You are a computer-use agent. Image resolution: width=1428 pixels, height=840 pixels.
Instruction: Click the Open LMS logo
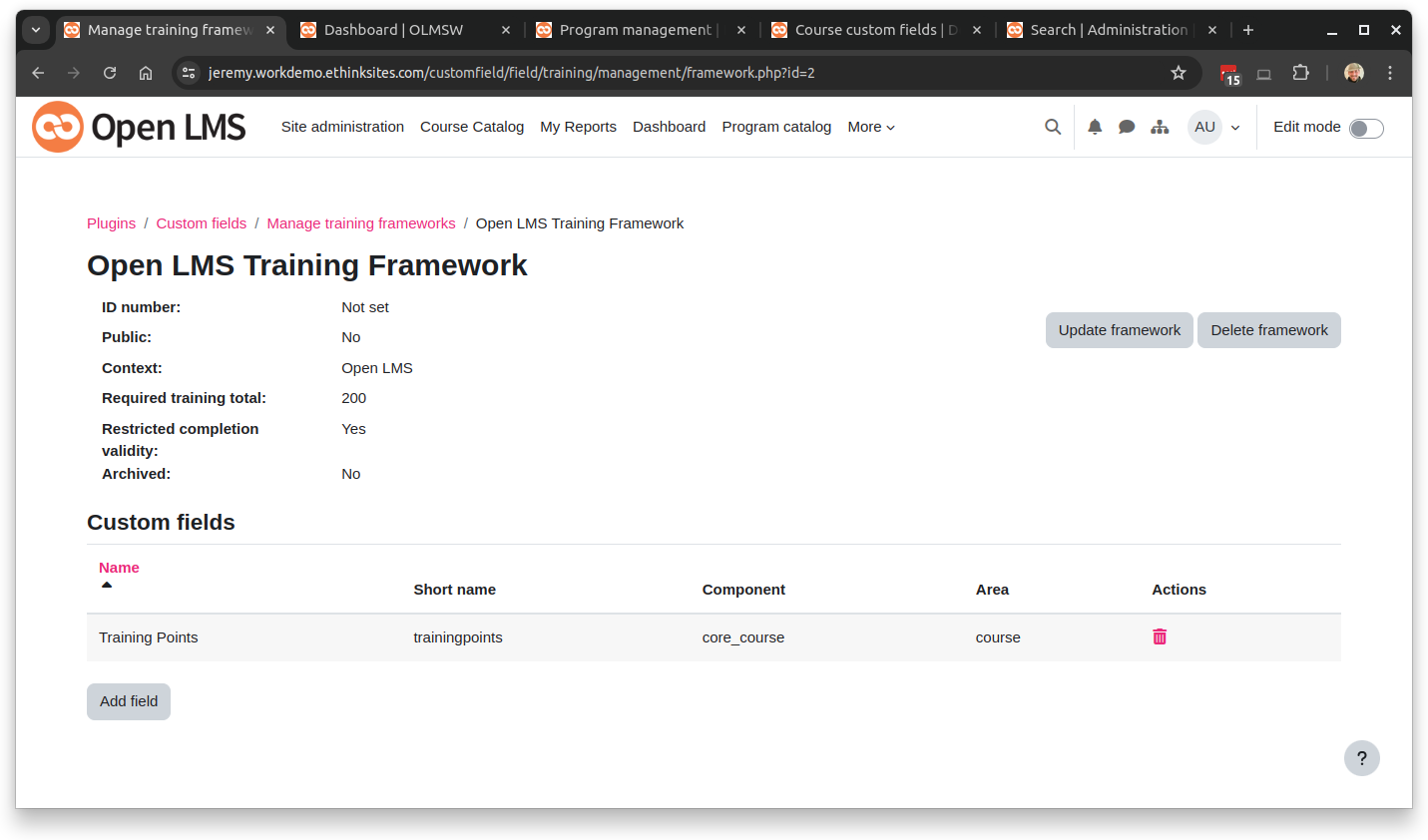(139, 127)
